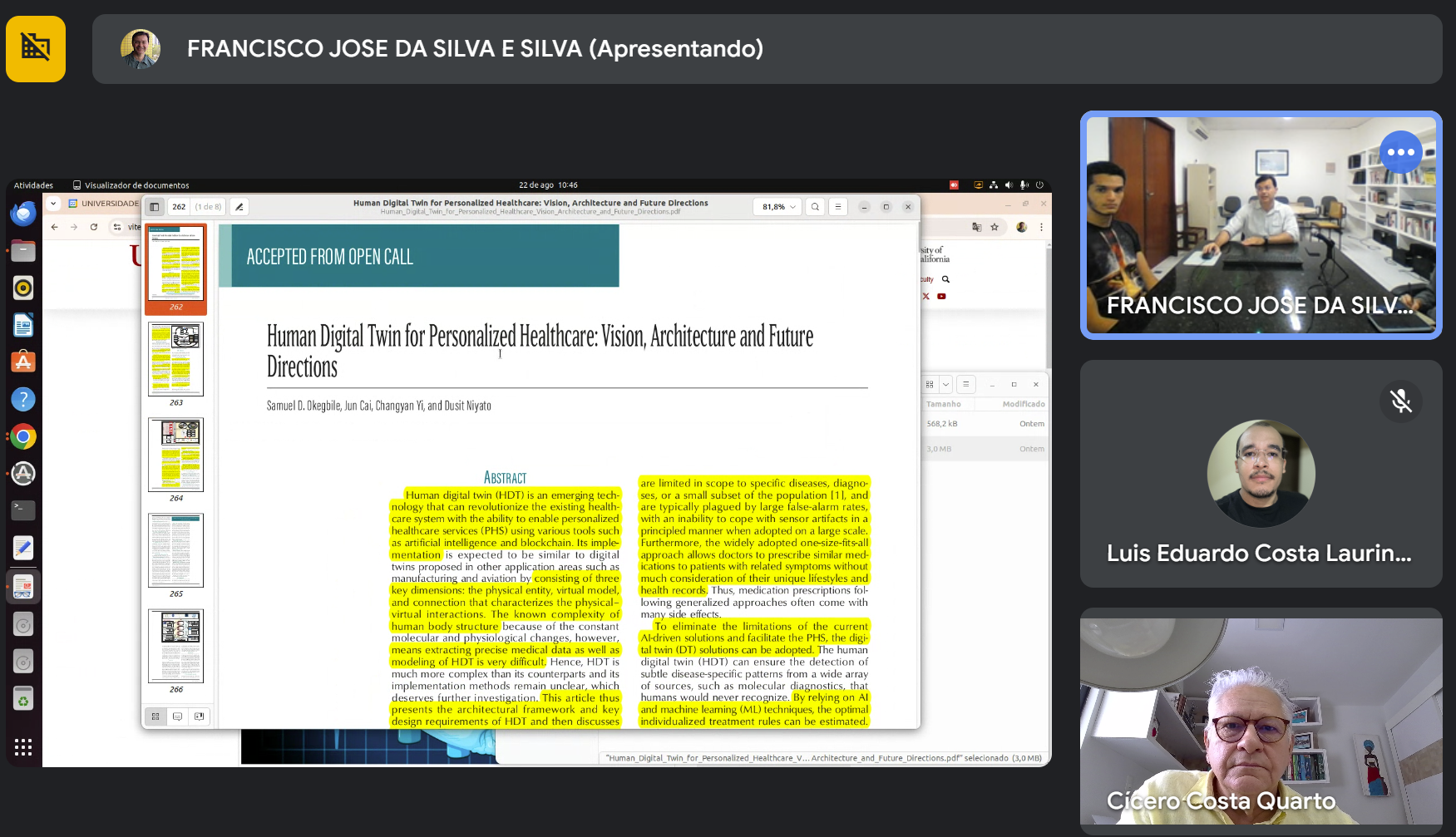Bookmark this page with the star icon

(x=995, y=227)
